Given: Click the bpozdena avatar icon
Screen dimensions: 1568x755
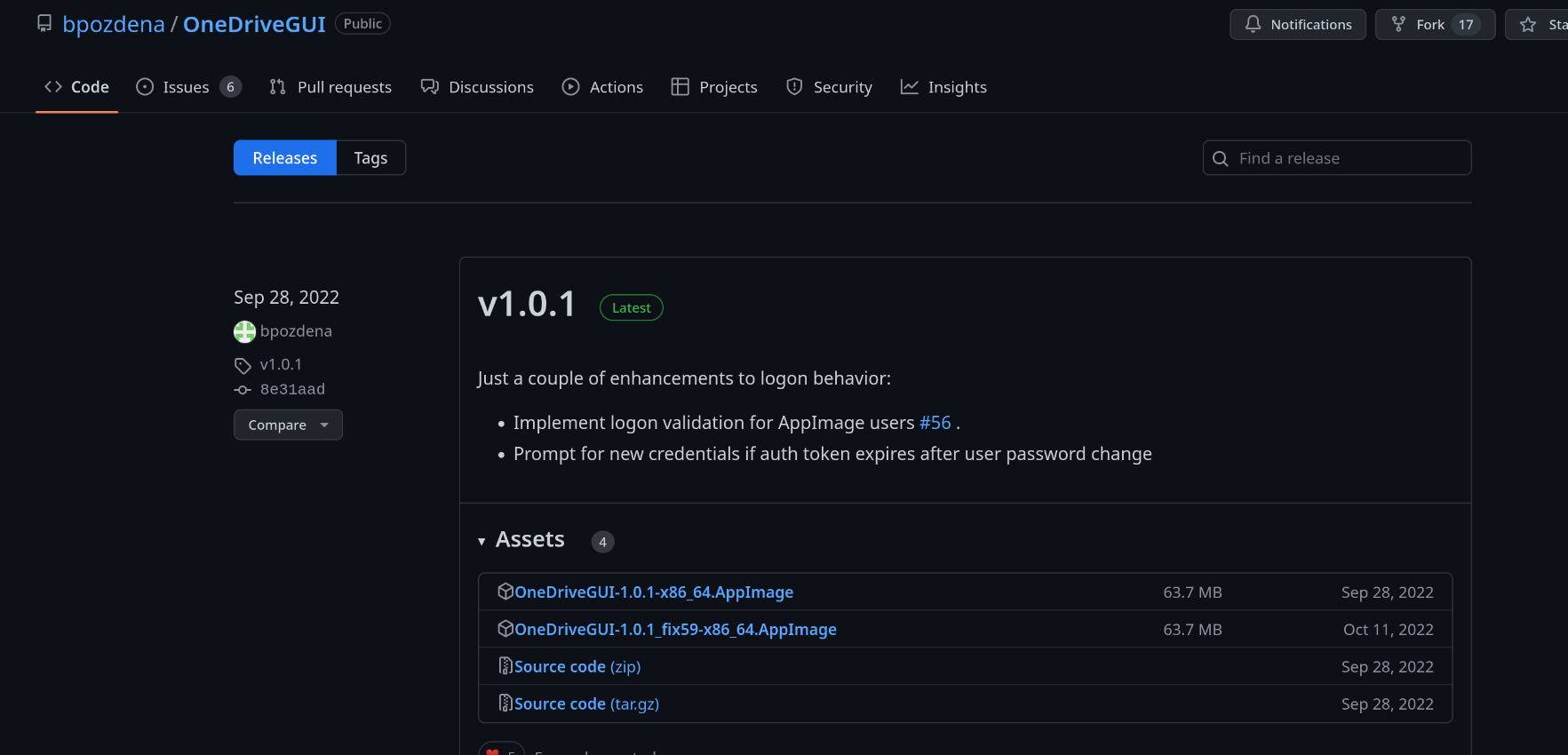Looking at the screenshot, I should [x=244, y=332].
